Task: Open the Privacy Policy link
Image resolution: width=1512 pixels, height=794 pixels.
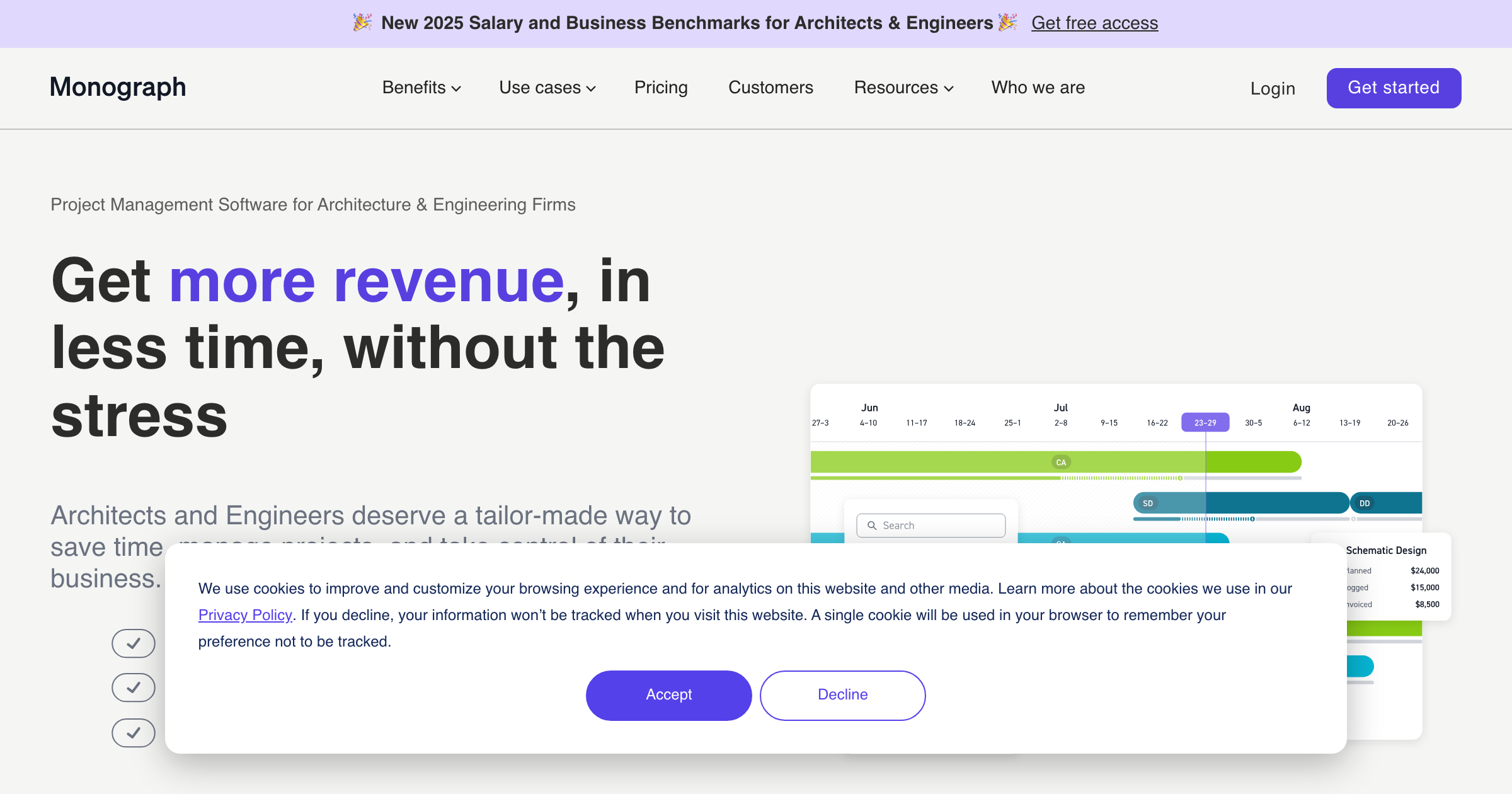Action: click(x=245, y=615)
